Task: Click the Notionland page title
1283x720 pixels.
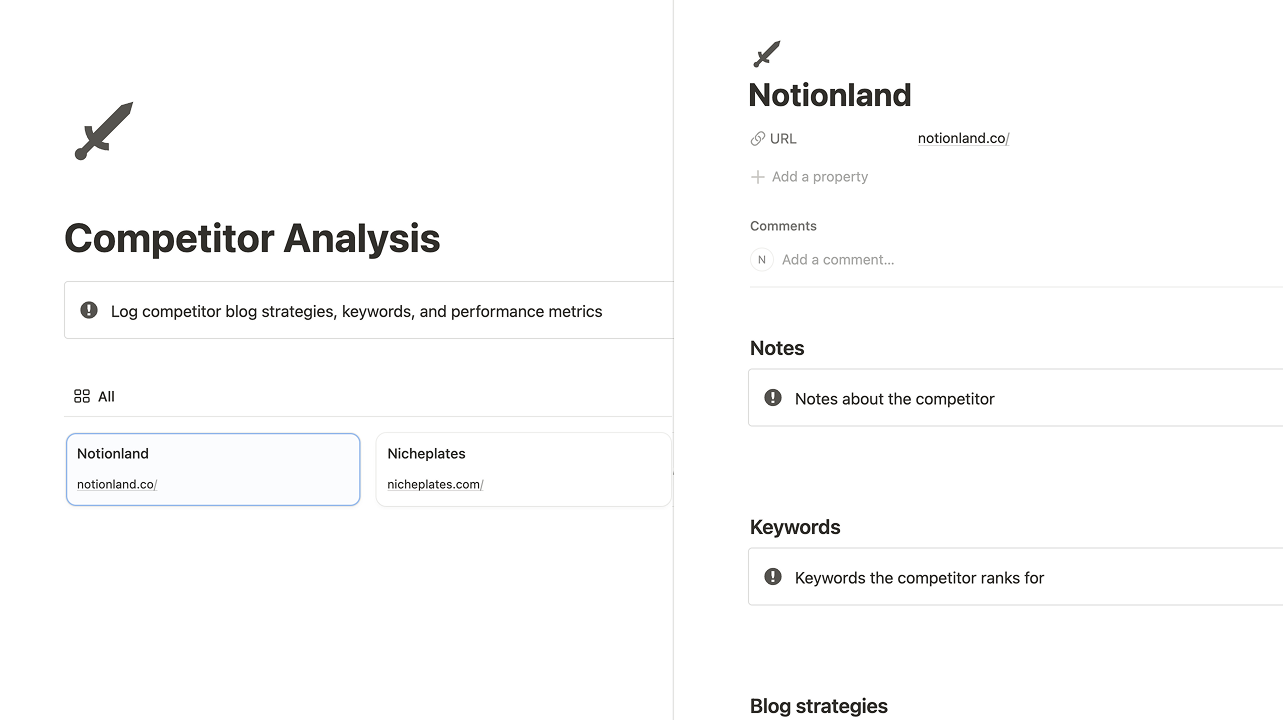Action: pos(830,95)
